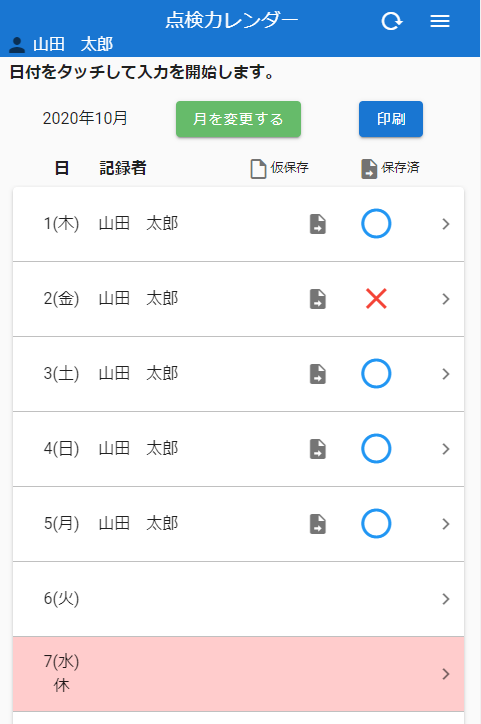Click the saved-file icon on 2(金) row
This screenshot has height=724, width=481.
318,299
